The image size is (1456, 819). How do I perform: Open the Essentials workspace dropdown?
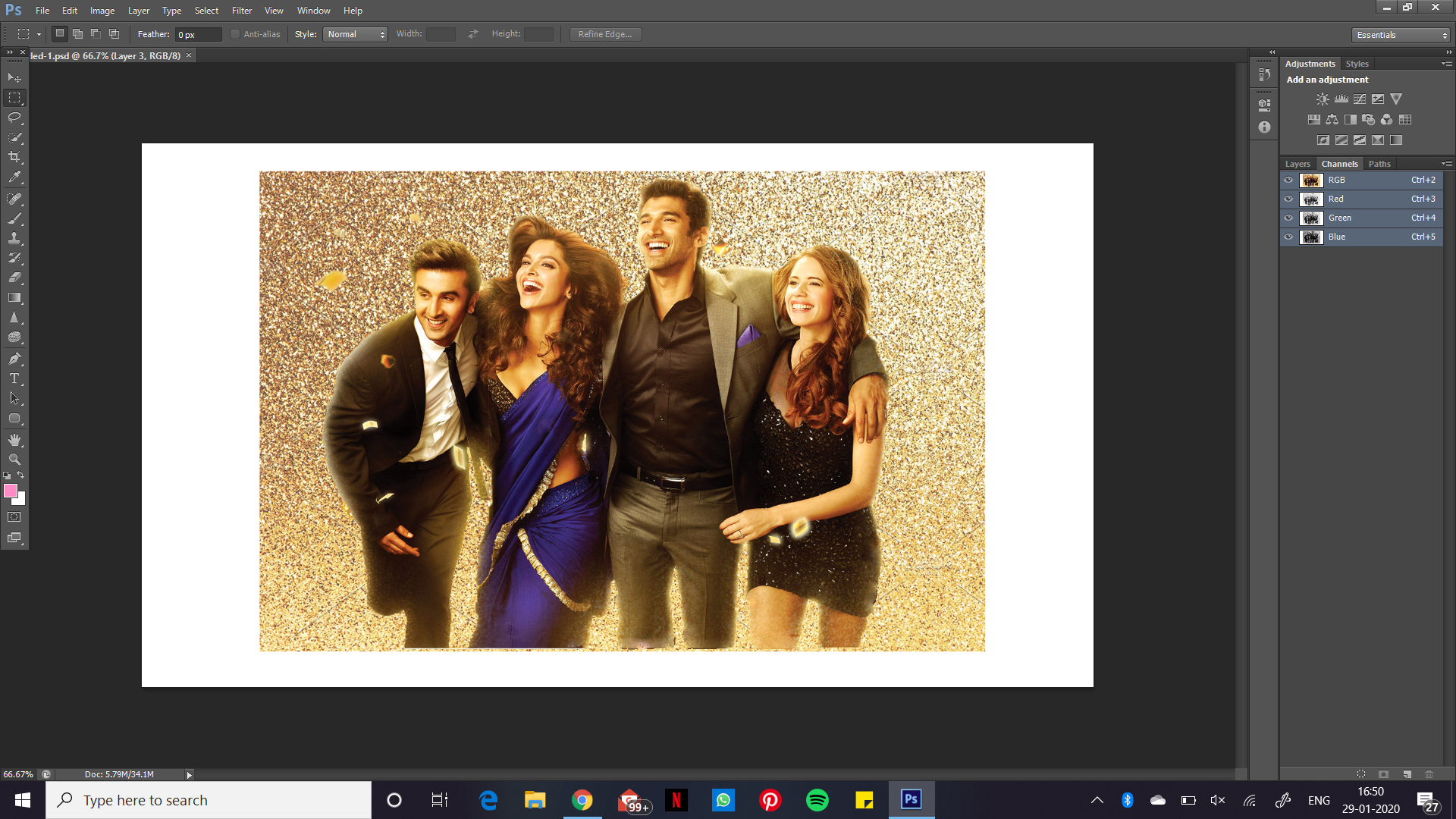point(1401,35)
